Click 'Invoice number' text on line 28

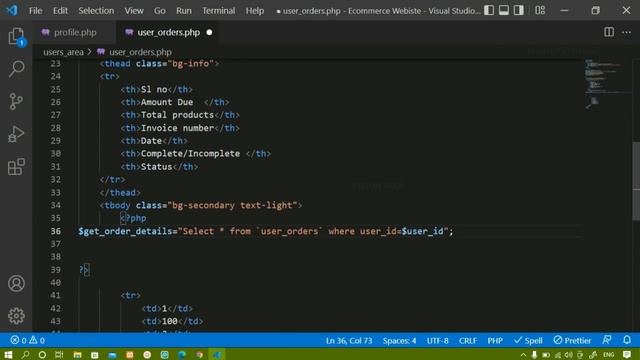178,128
